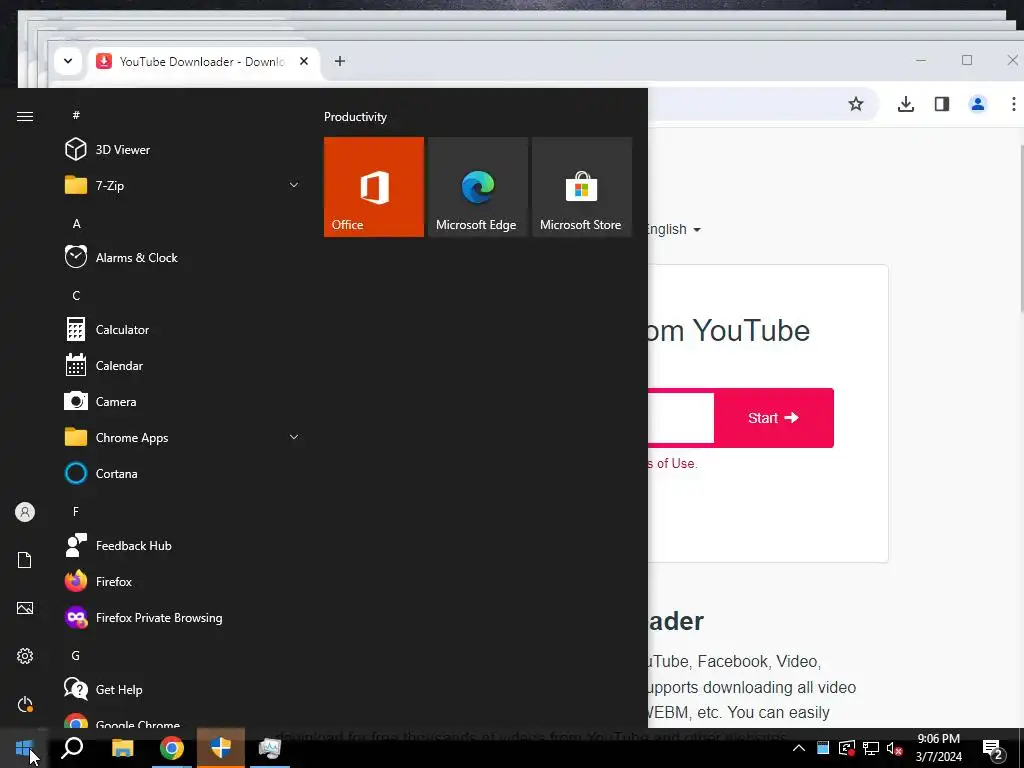Show hidden system tray icons

[799, 748]
